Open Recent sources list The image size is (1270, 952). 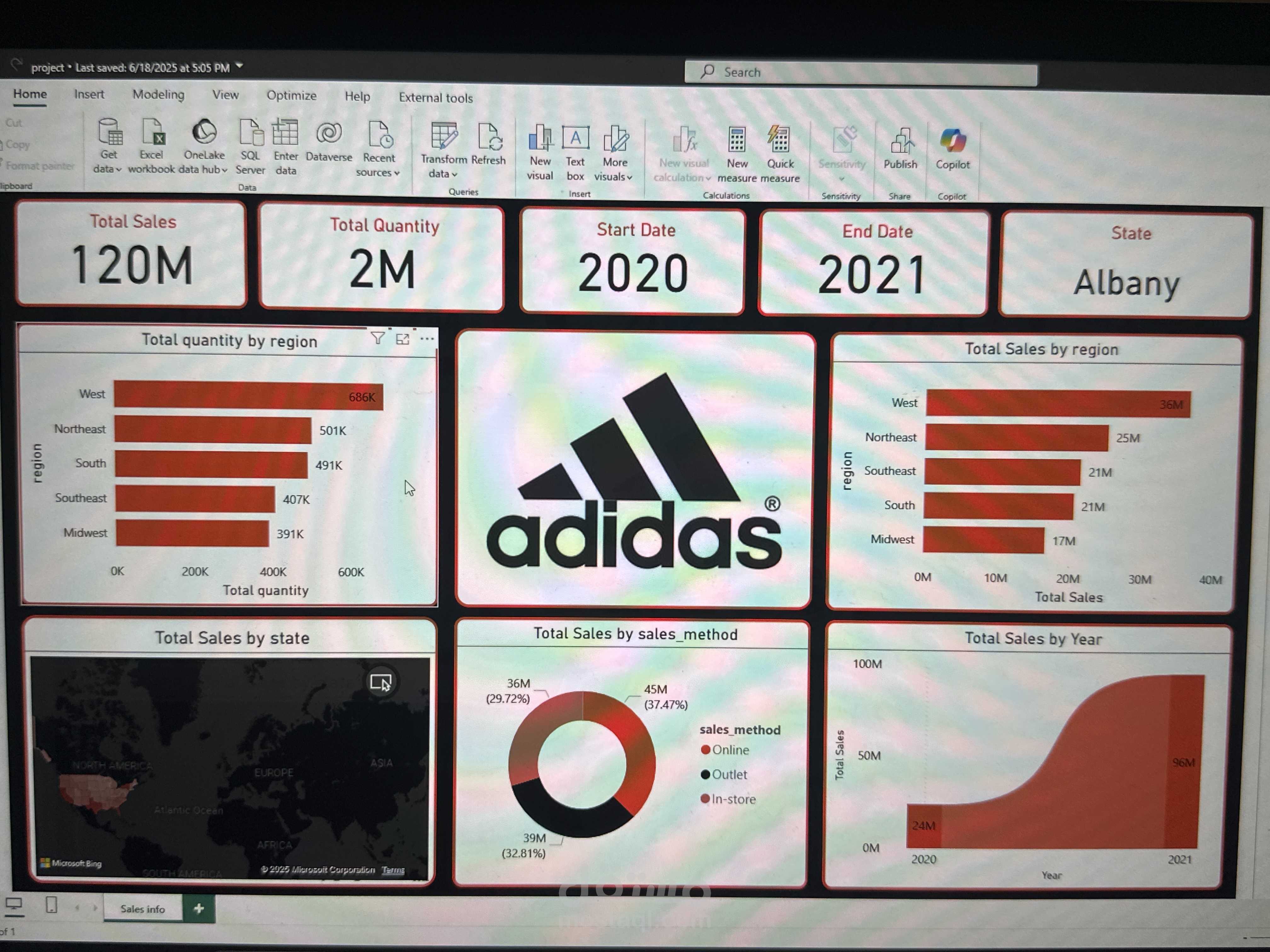tap(378, 149)
